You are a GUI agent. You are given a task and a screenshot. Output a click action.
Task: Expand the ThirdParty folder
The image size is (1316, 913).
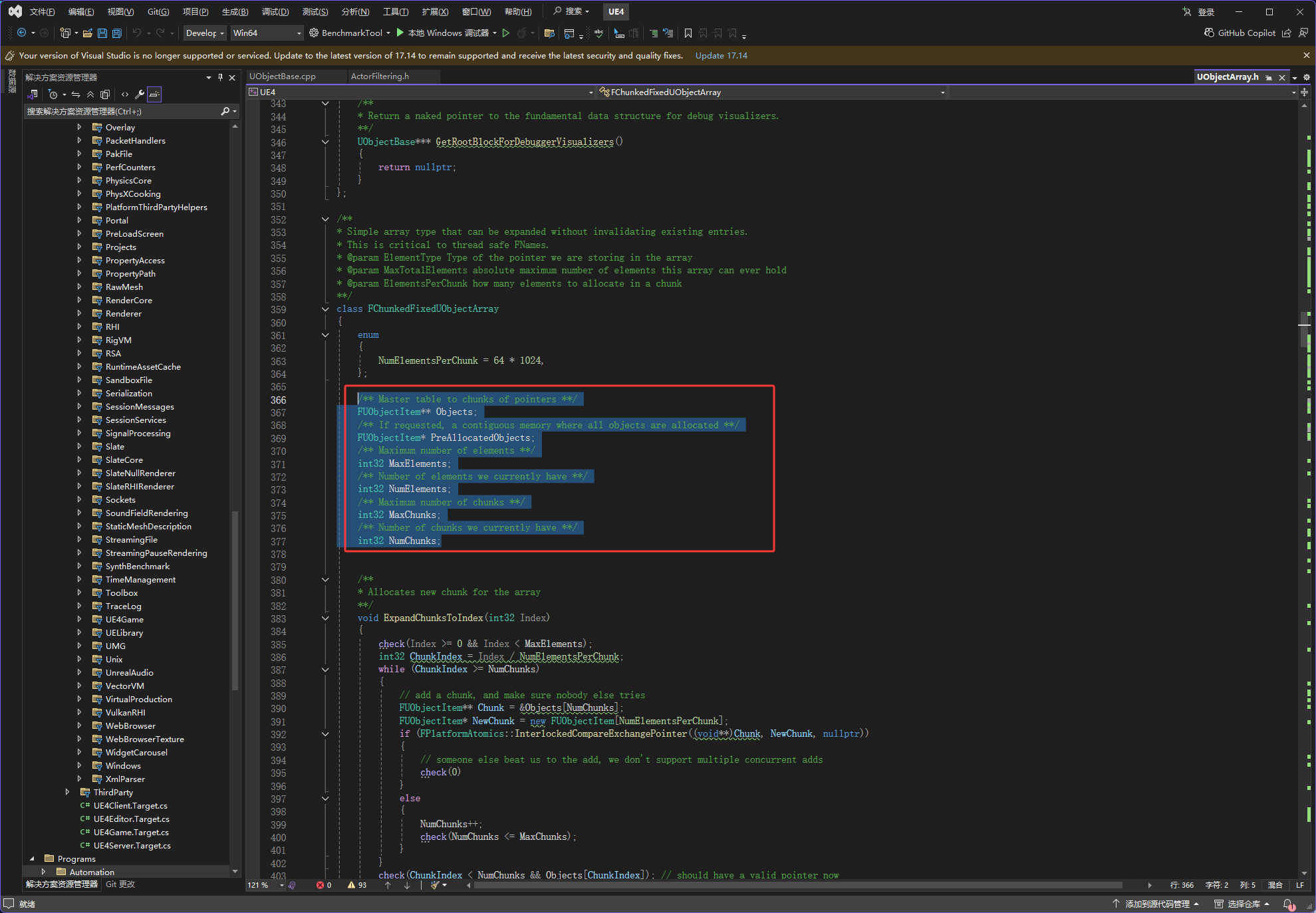coord(67,792)
